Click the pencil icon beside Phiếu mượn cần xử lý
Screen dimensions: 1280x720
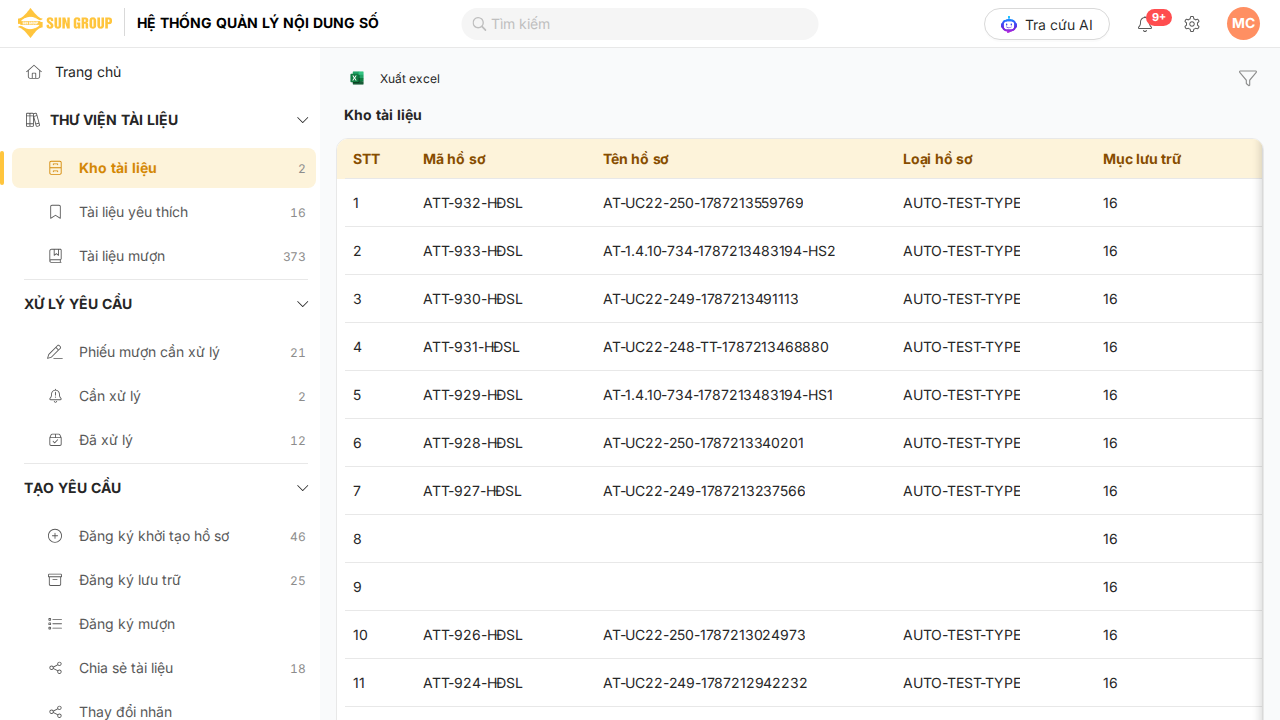click(55, 352)
